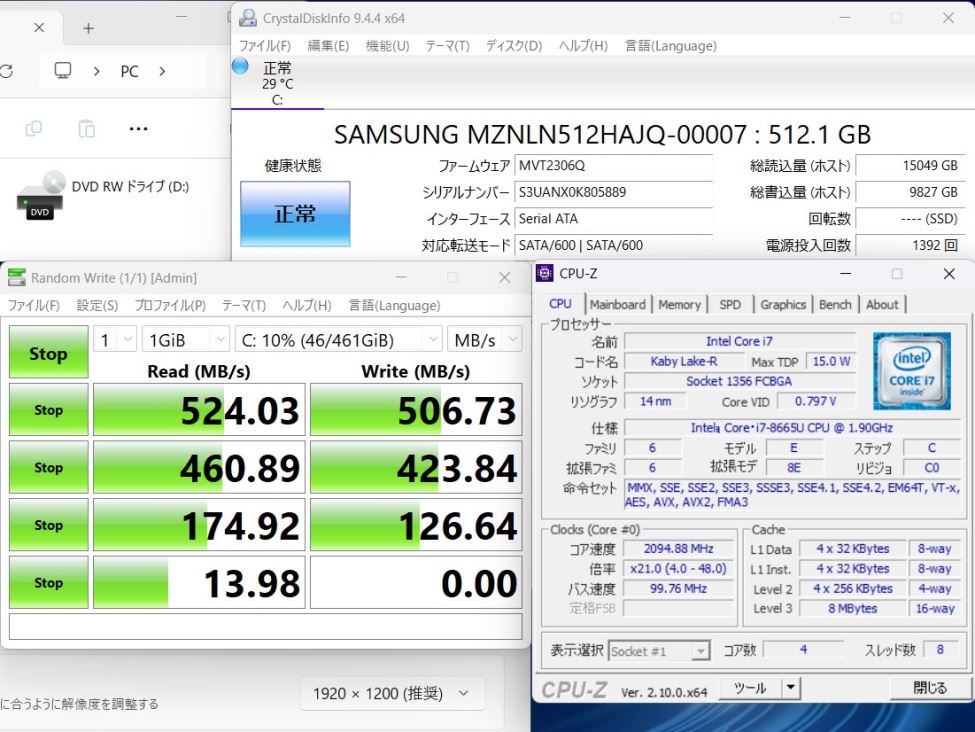Open the MB/s unit dropdown
Screen dimensions: 975x732
point(484,340)
